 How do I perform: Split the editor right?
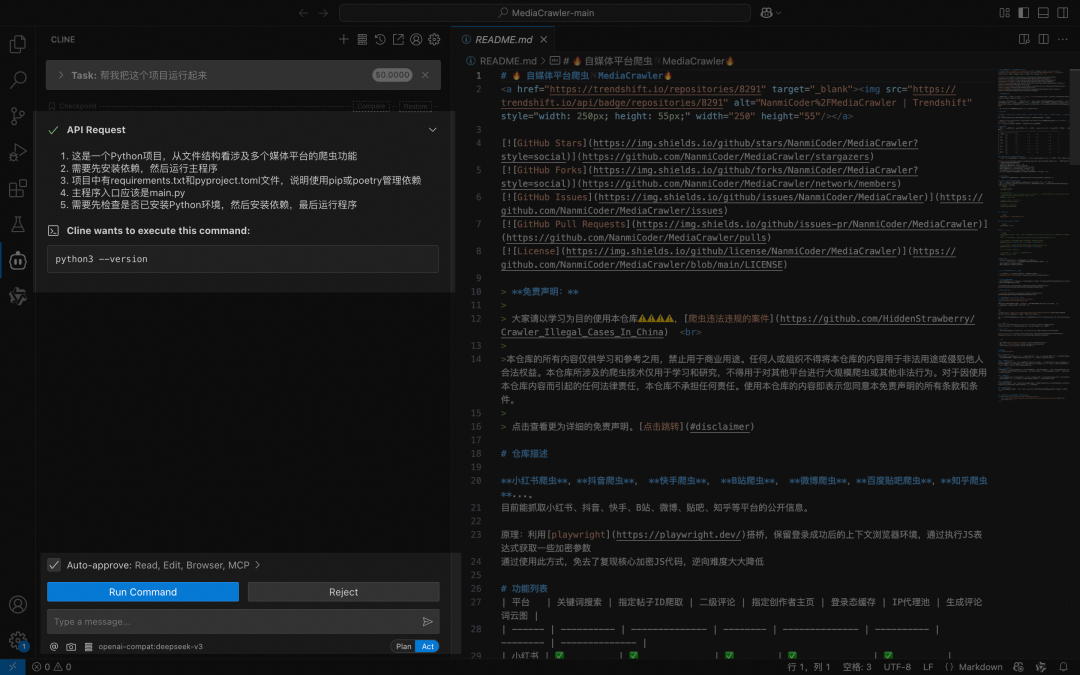click(1043, 39)
